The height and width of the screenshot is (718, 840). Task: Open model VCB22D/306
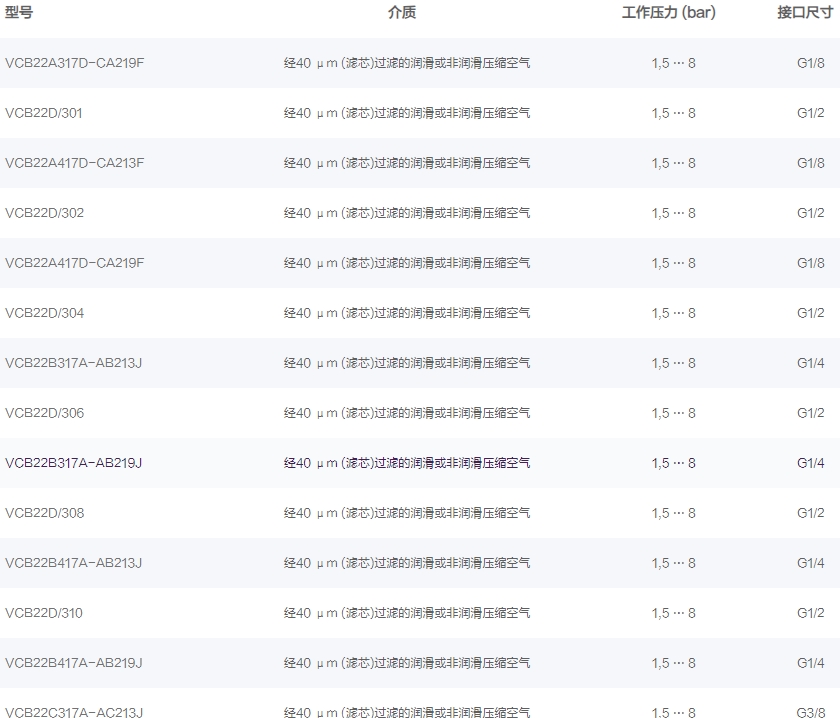pyautogui.click(x=44, y=413)
